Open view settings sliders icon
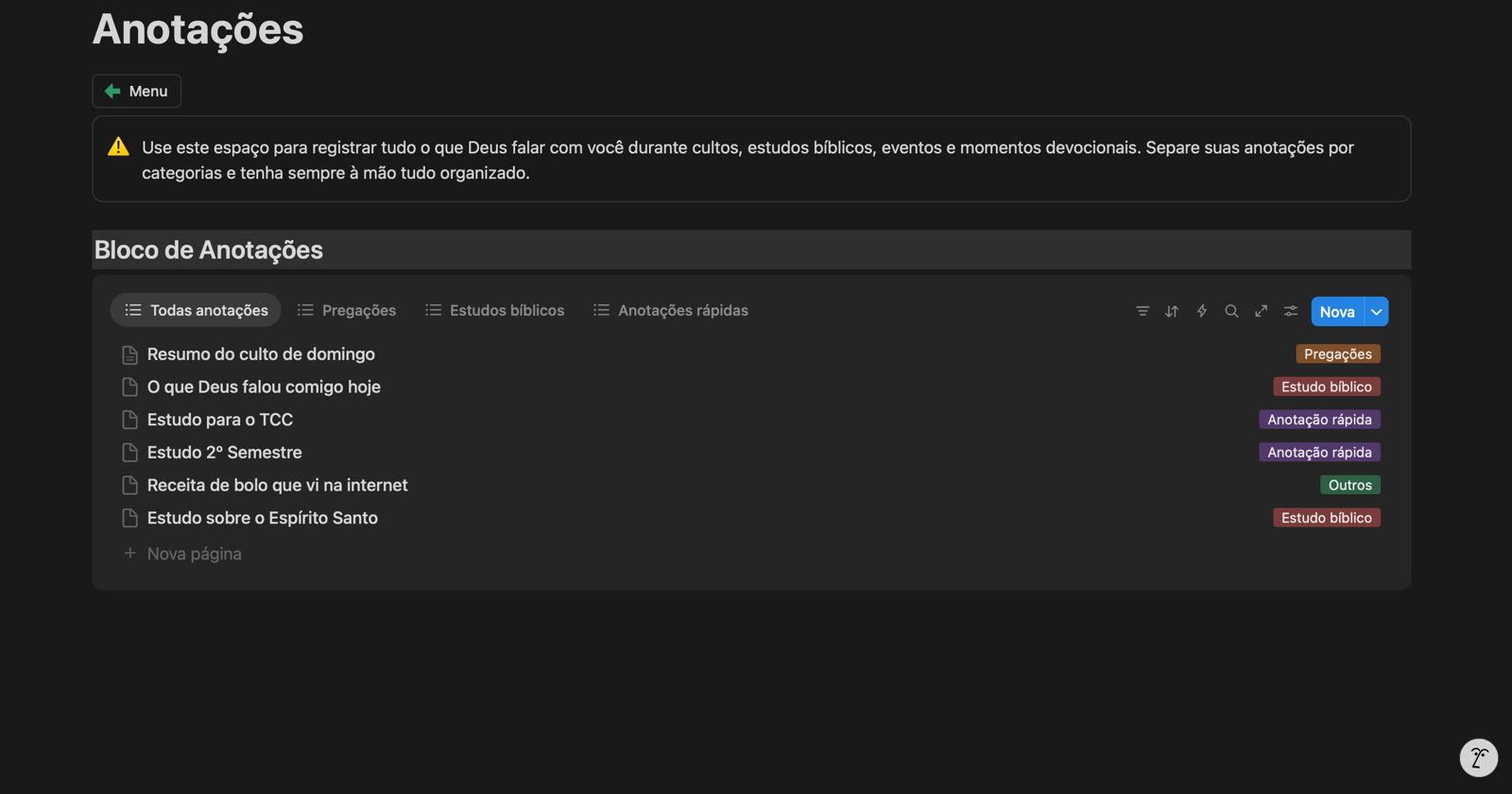 click(x=1291, y=311)
